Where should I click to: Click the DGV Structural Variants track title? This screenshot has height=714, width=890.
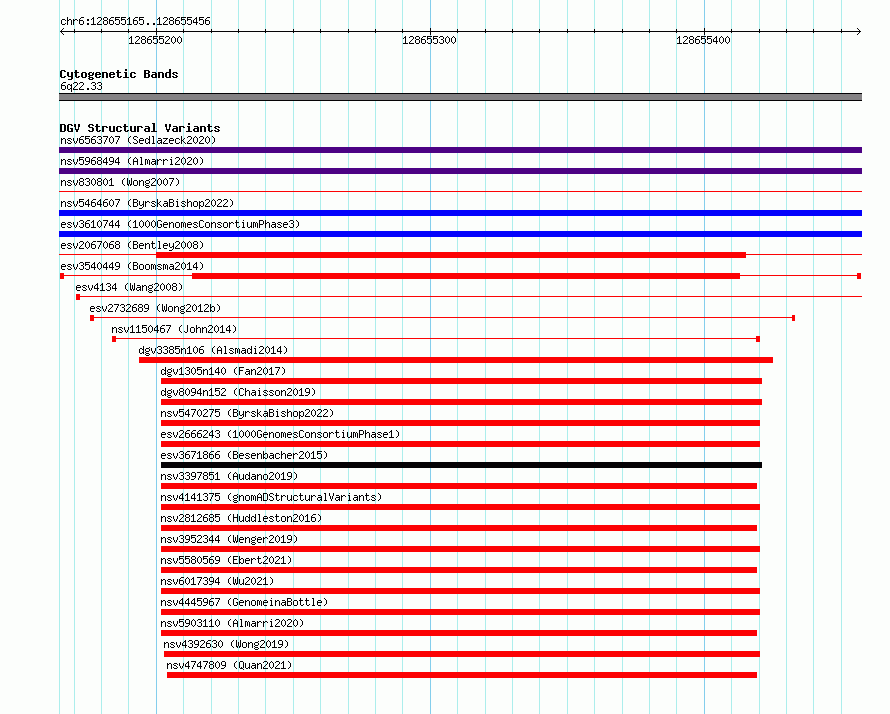click(140, 128)
